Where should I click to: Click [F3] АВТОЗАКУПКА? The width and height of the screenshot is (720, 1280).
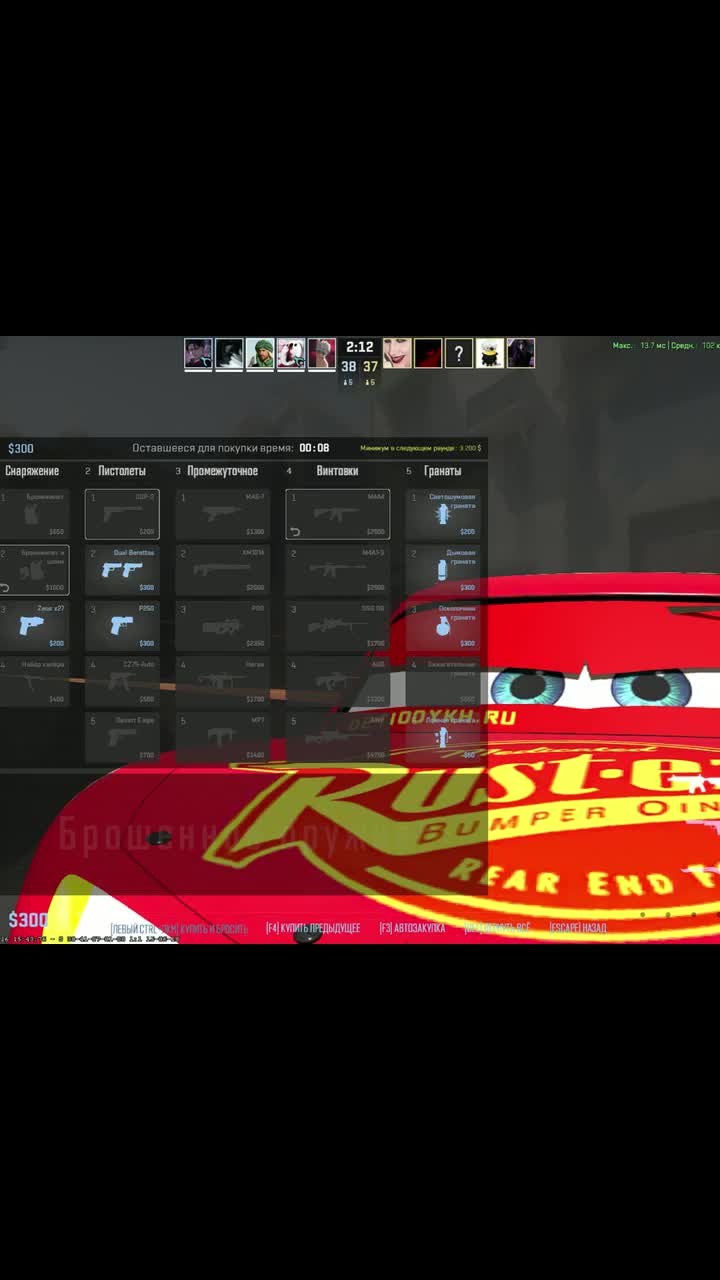click(412, 929)
